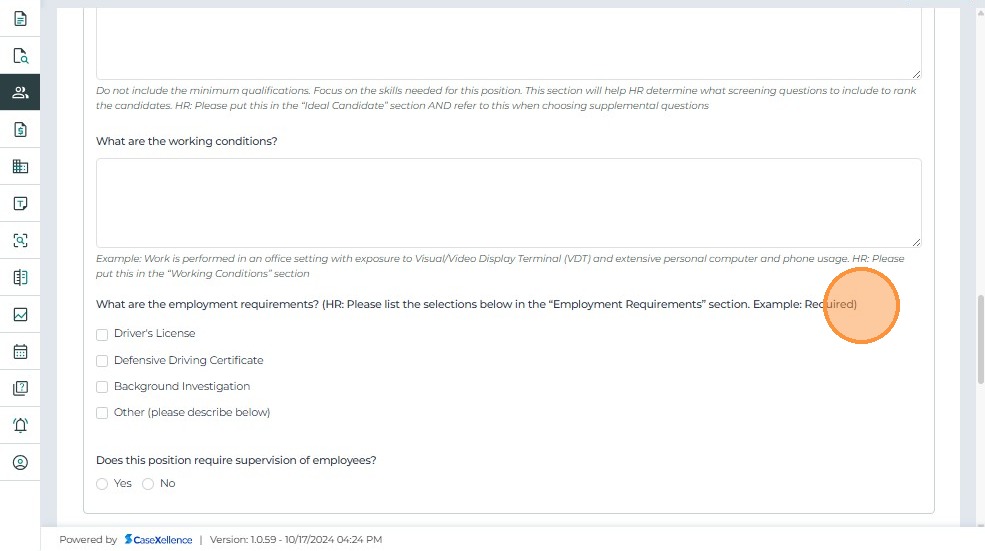Image resolution: width=985 pixels, height=551 pixels.
Task: Click the chart image sidebar icon
Action: 20,315
